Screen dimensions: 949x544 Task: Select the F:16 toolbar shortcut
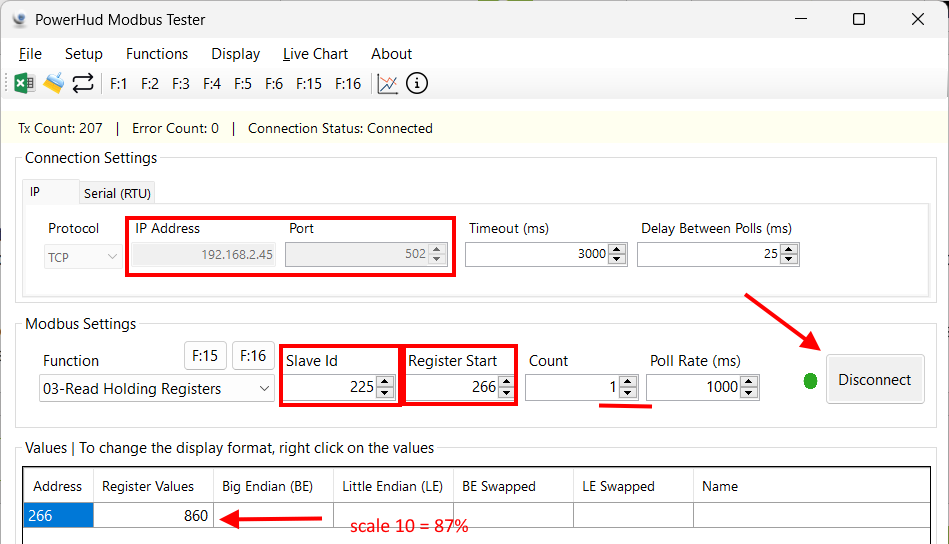348,84
